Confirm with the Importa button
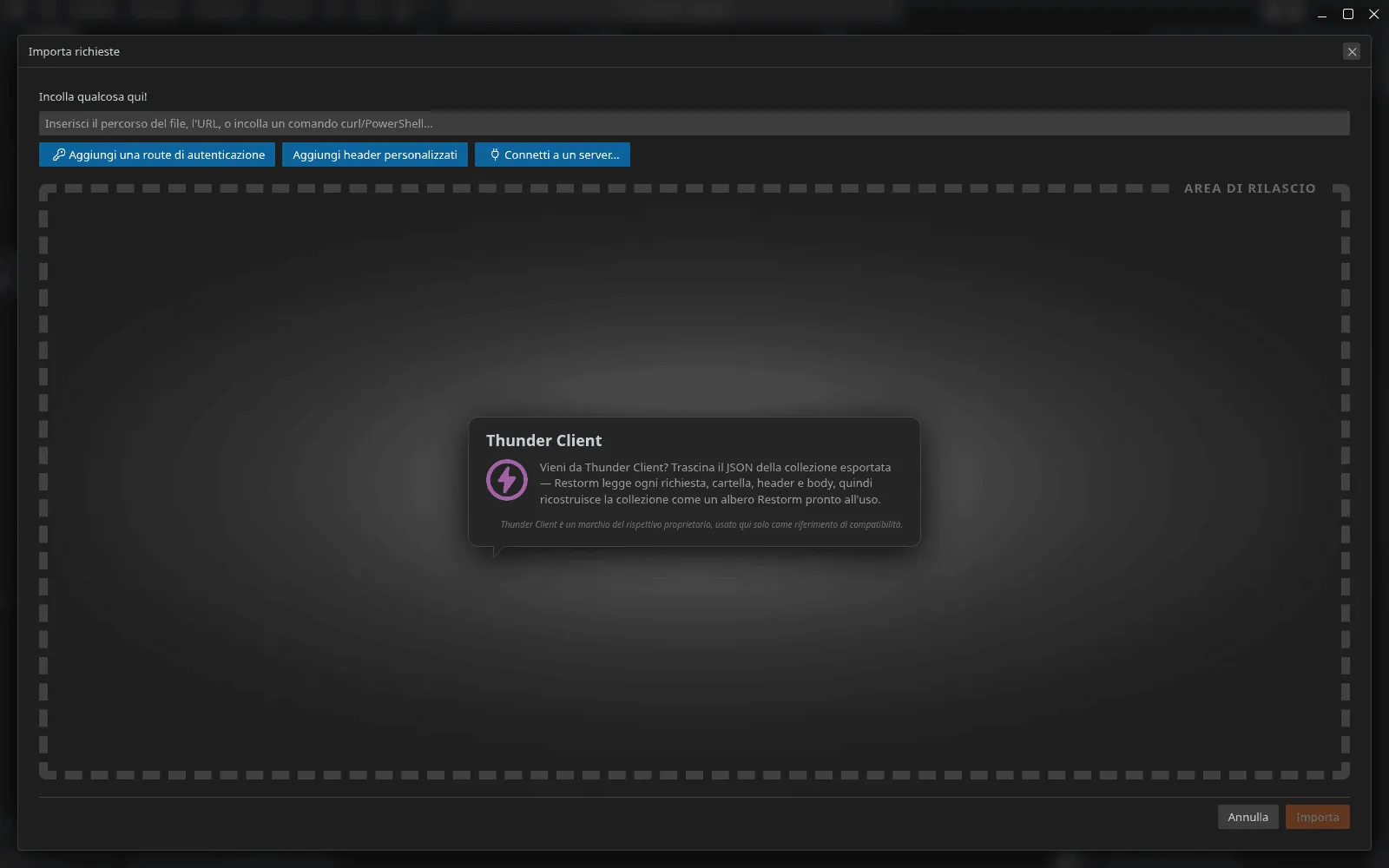The width and height of the screenshot is (1389, 868). (x=1317, y=817)
